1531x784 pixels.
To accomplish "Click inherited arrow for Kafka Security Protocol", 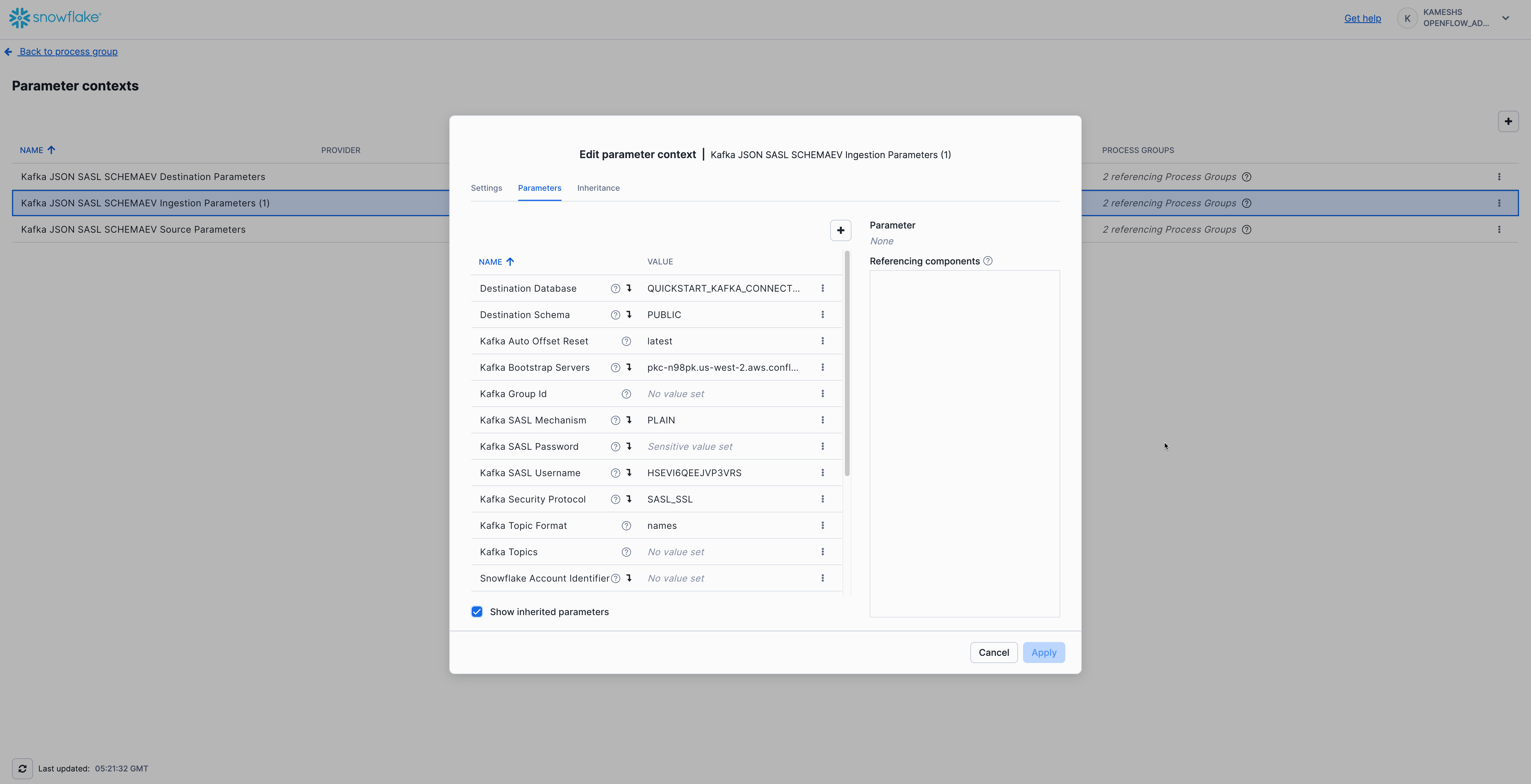I will pyautogui.click(x=629, y=499).
